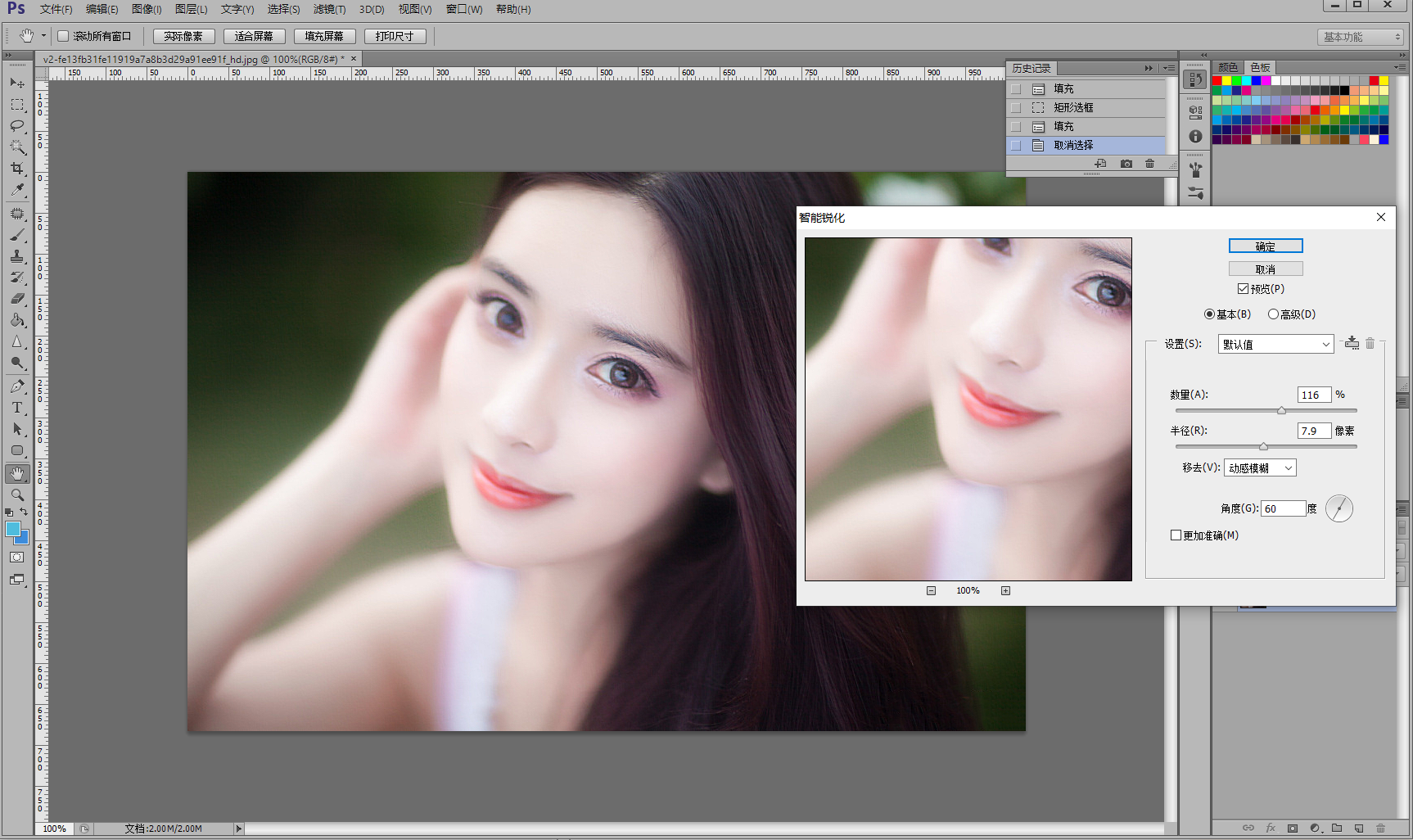The image size is (1413, 840).
Task: Select the Eraser tool
Action: pos(17,299)
